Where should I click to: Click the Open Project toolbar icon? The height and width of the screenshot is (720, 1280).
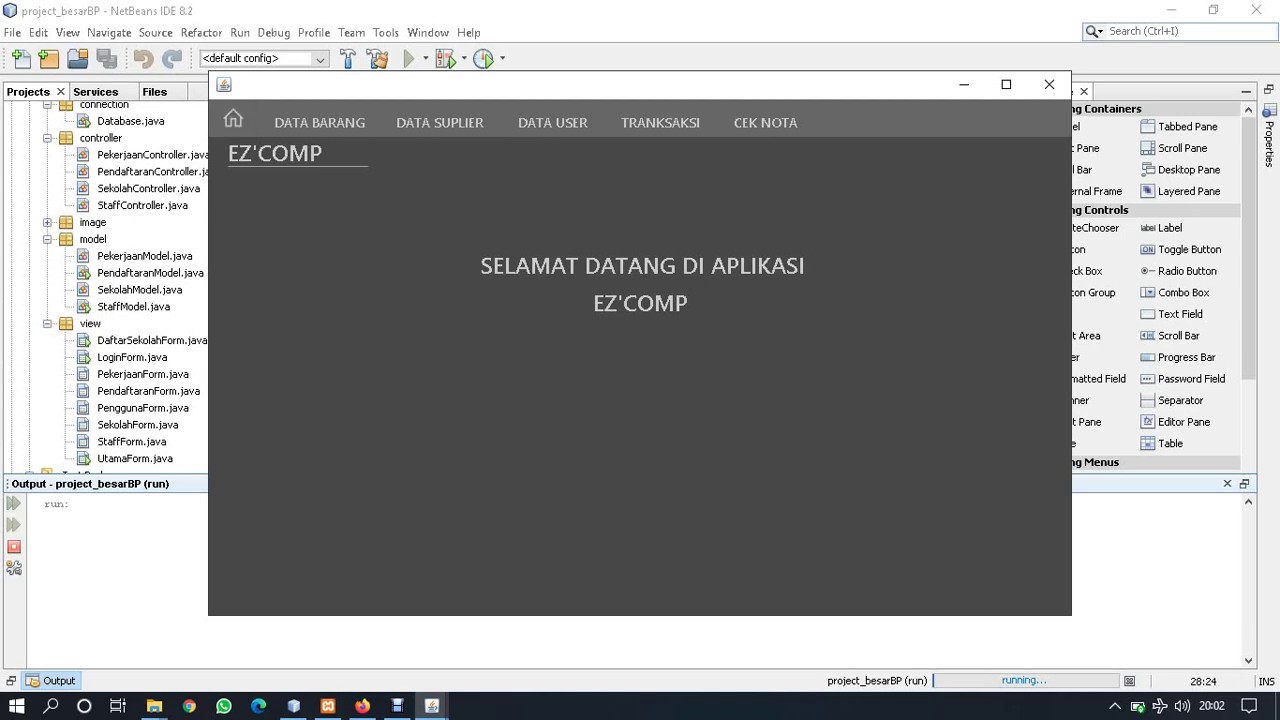77,59
